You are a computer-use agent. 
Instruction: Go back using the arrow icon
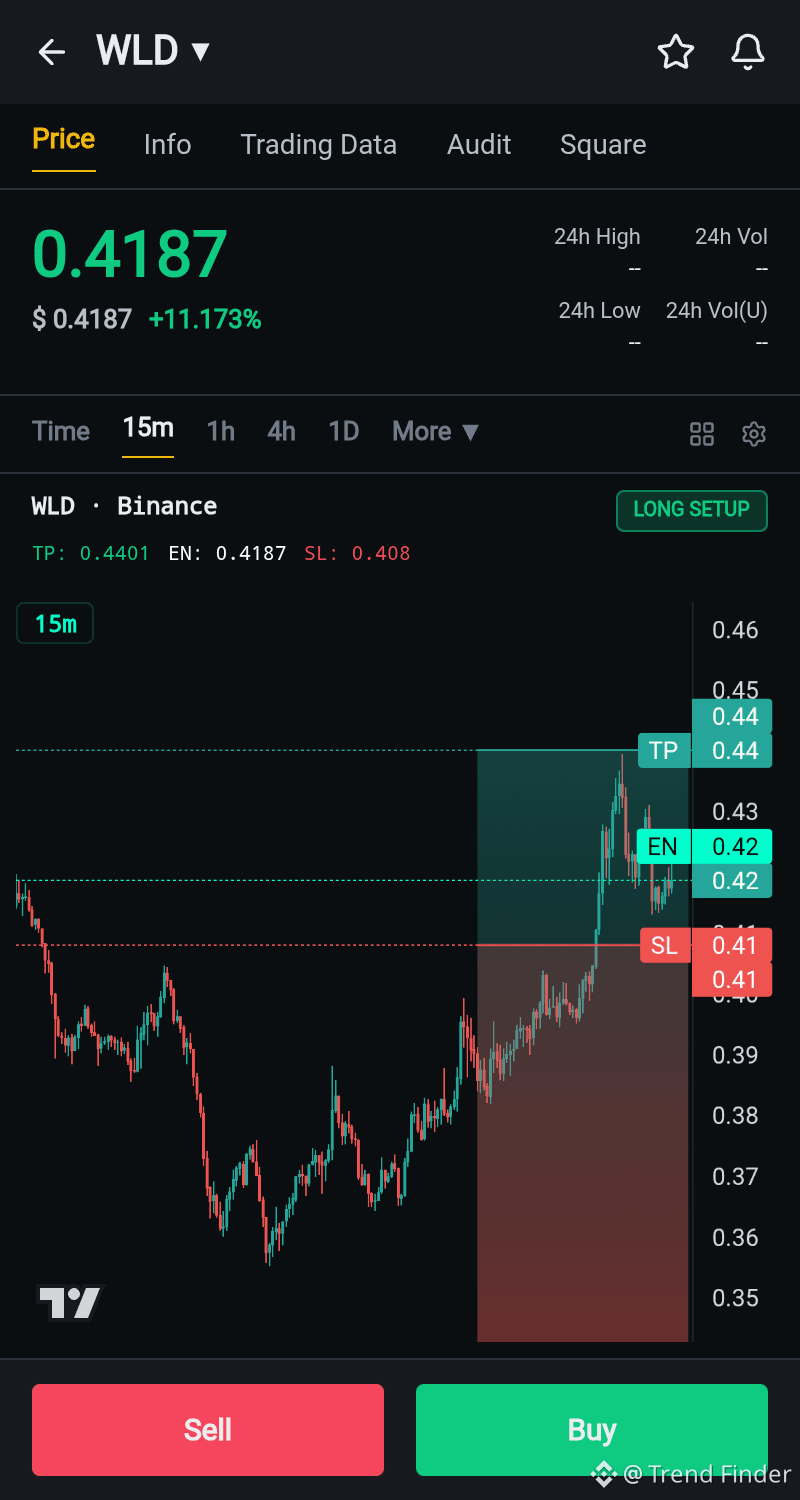coord(51,52)
